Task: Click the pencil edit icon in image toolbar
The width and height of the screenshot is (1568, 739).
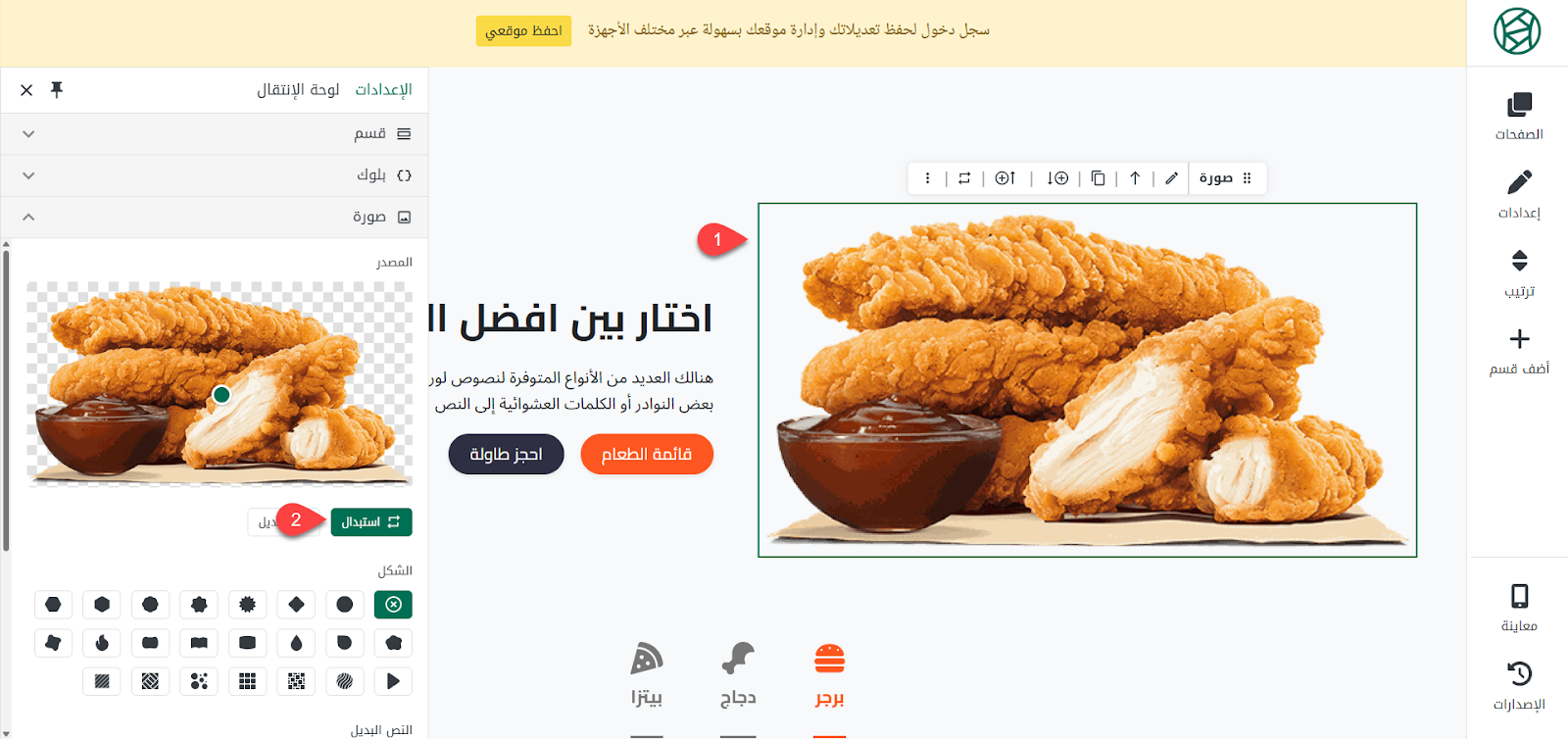Action: pos(1171,178)
